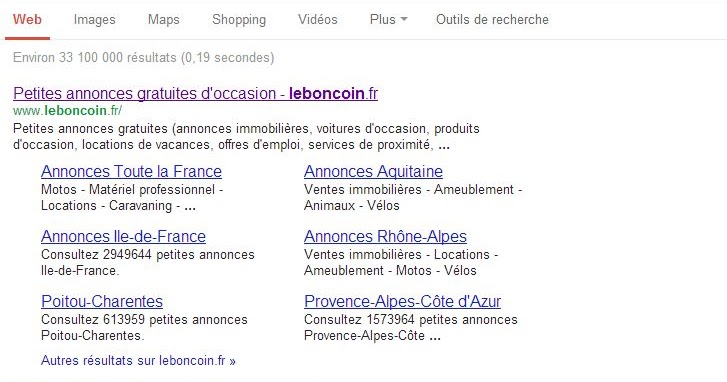Show Autres résultats sur leboncoin.fr

(138, 360)
